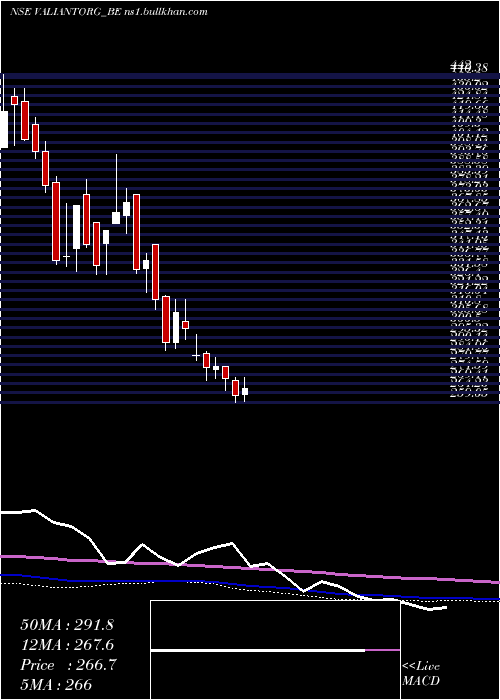The image size is (500, 700).
Task: Click the MACD indicator box
Action: click(275, 650)
